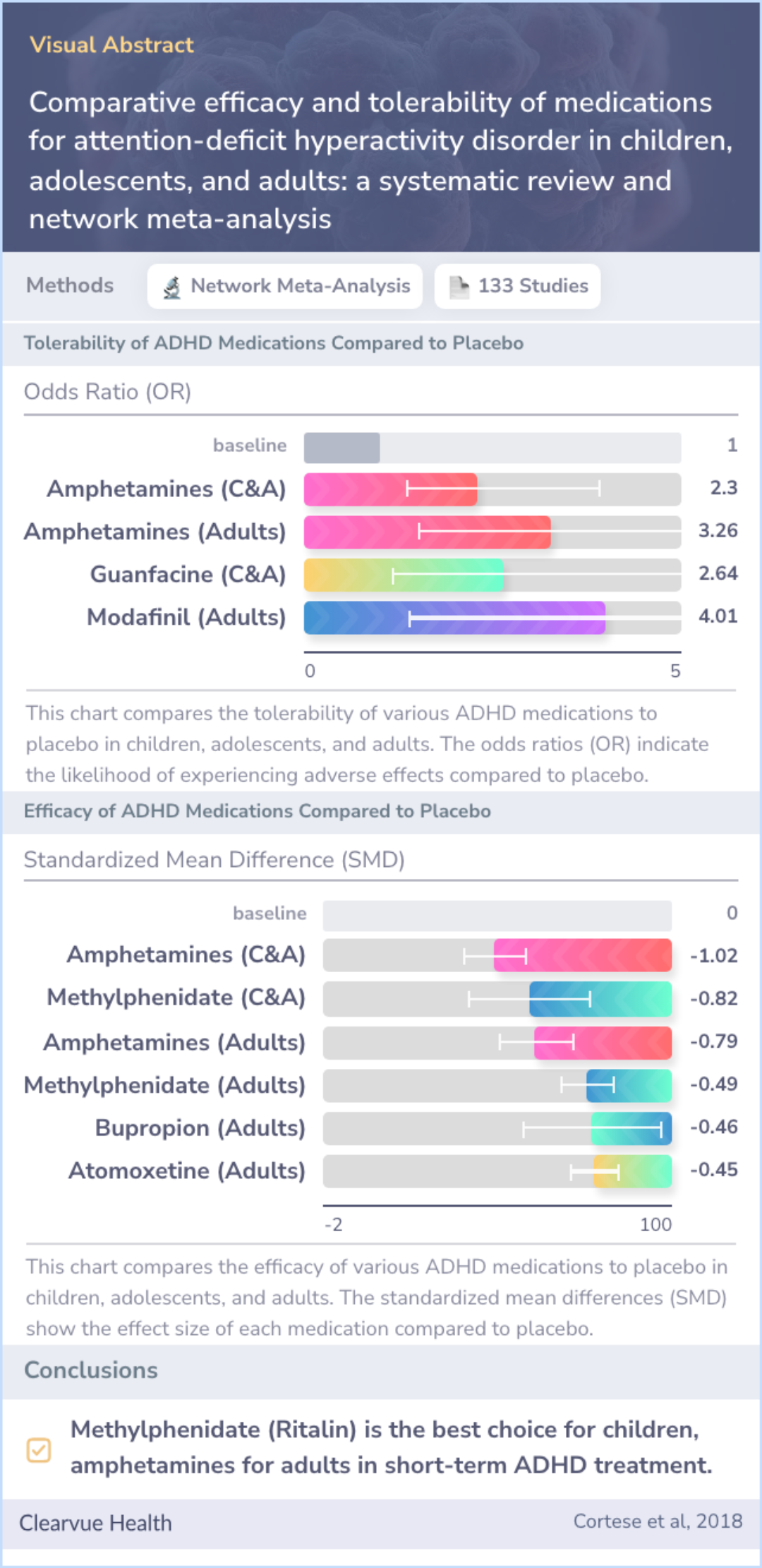The width and height of the screenshot is (762, 1568).
Task: Select the 133 Studies tag
Action: point(517,287)
